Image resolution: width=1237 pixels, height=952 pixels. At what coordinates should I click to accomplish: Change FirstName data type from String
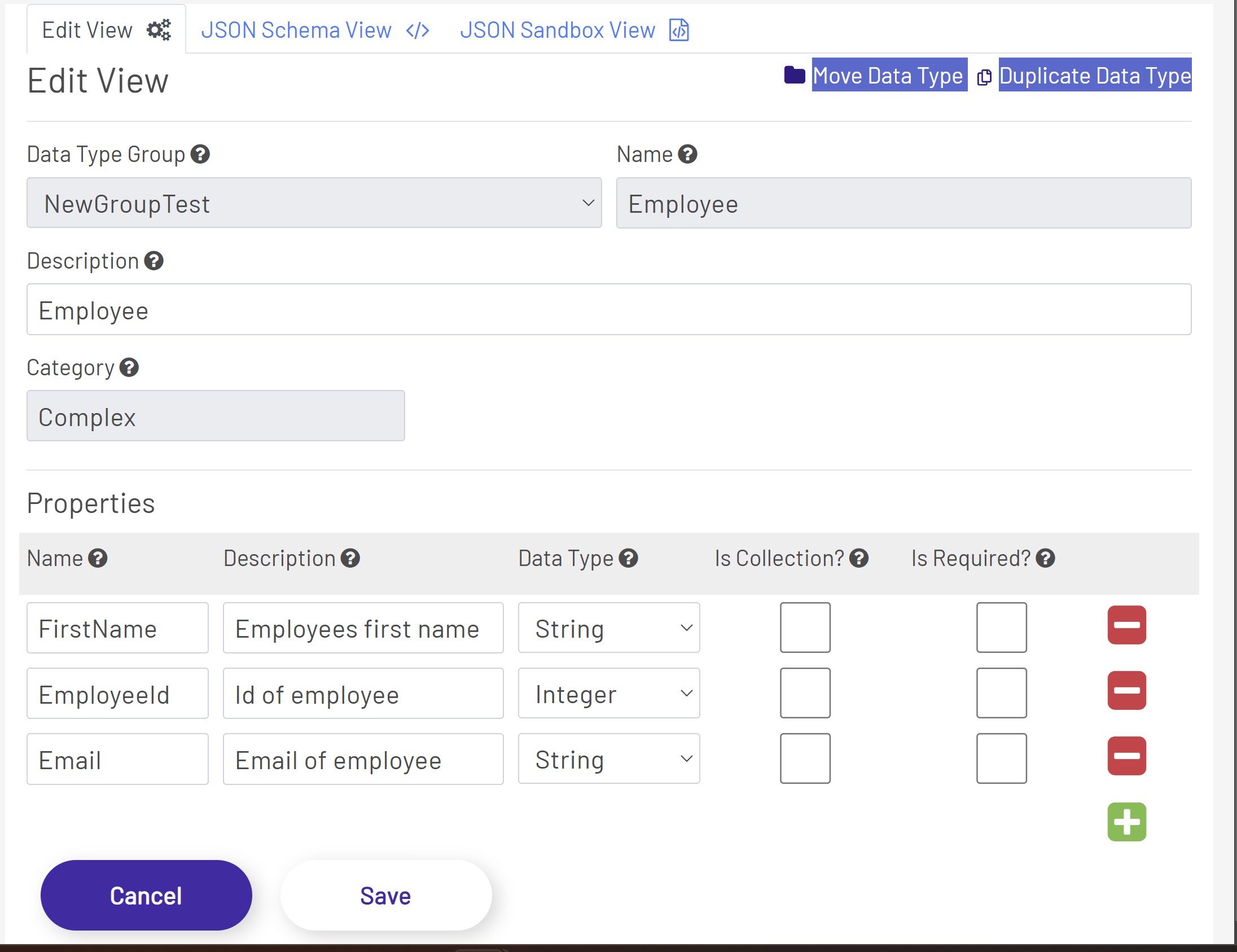click(x=609, y=628)
